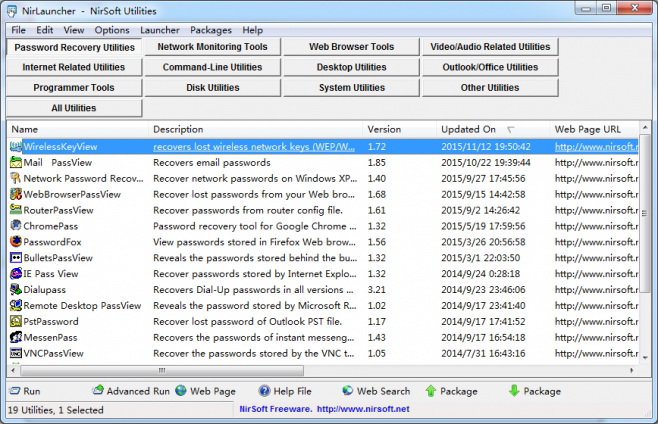Open the nirsoft.net link in status bar
Screen dimensions: 658x424
[363, 409]
